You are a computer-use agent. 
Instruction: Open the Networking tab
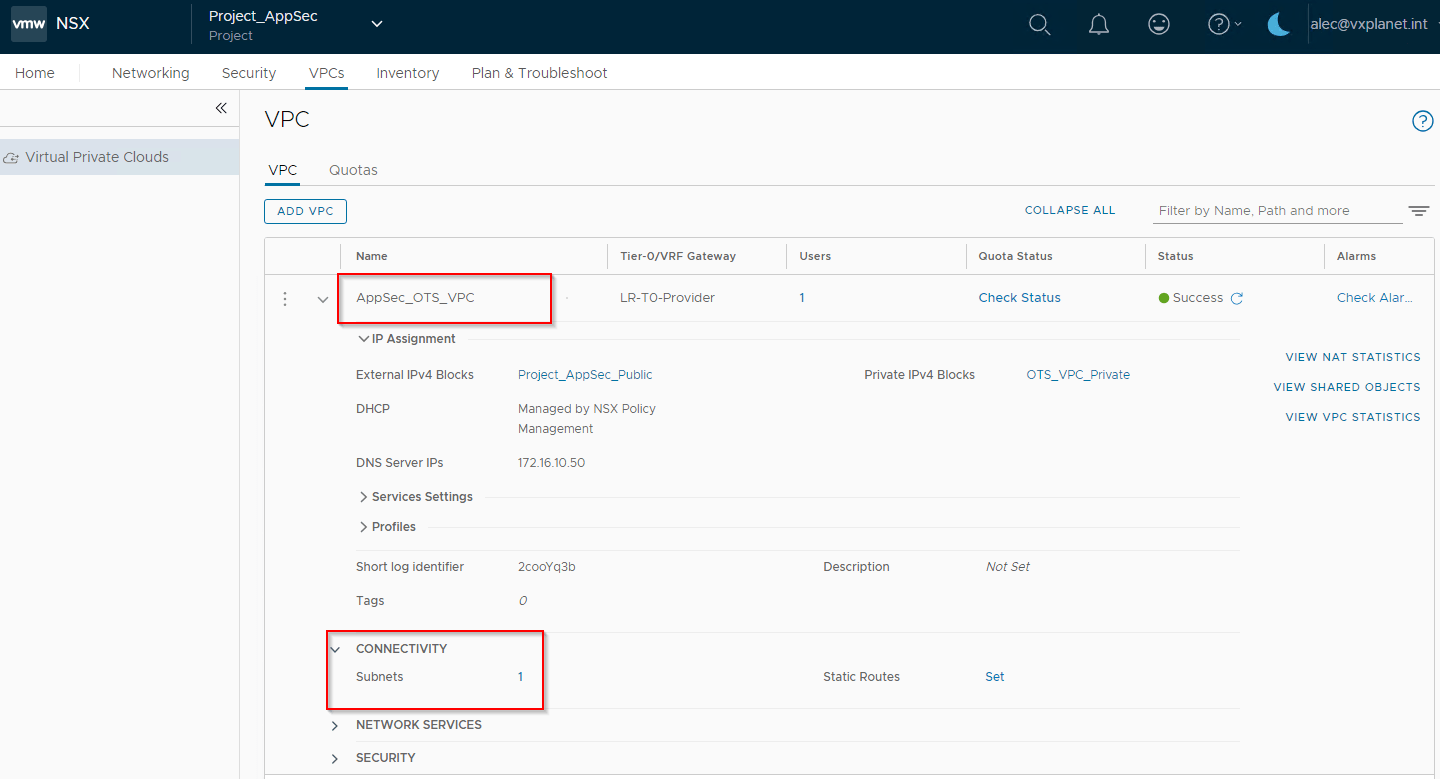click(x=151, y=73)
